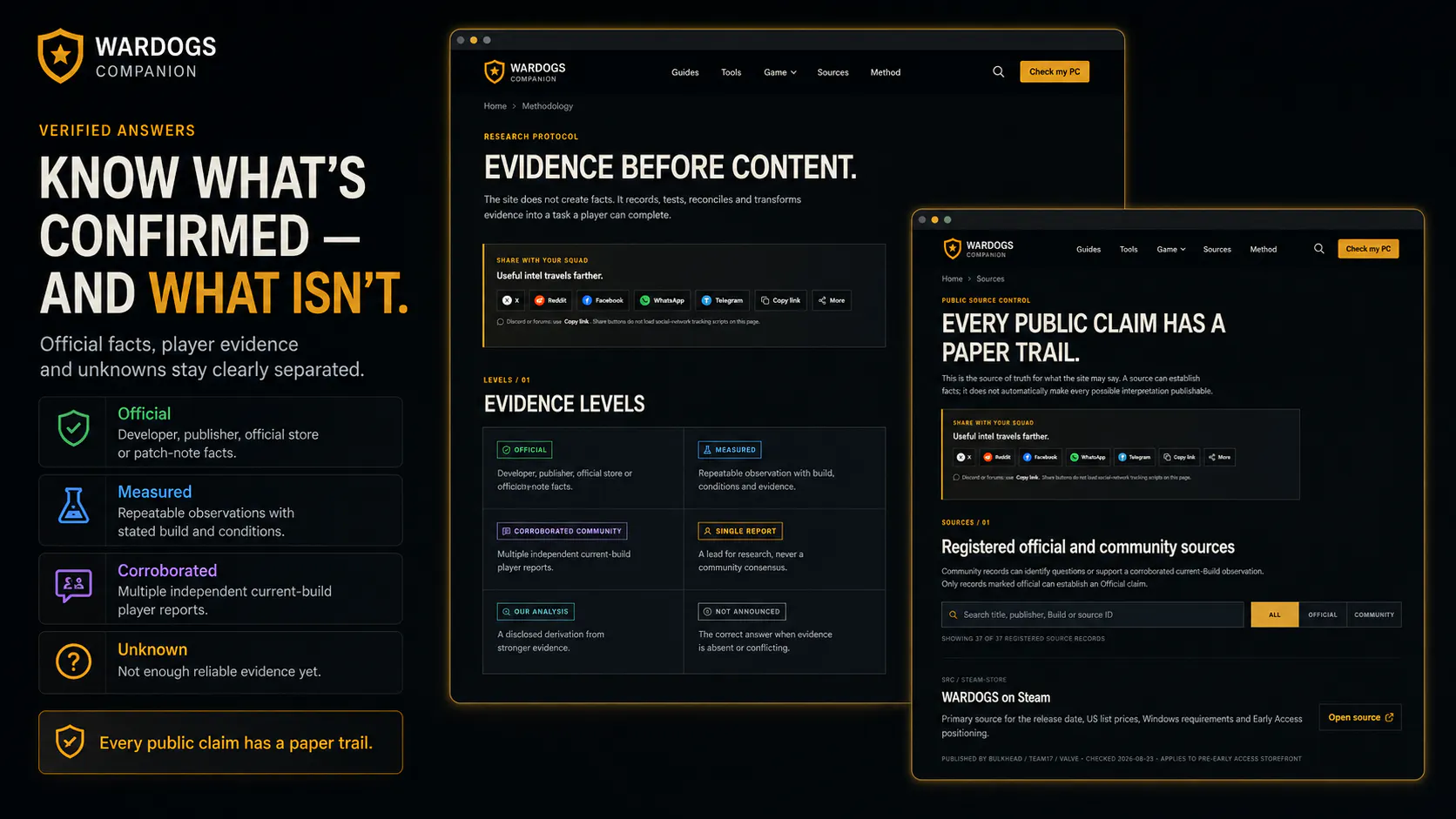Image resolution: width=1456 pixels, height=819 pixels.
Task: Share to Reddit in the Sources window
Action: (x=997, y=457)
